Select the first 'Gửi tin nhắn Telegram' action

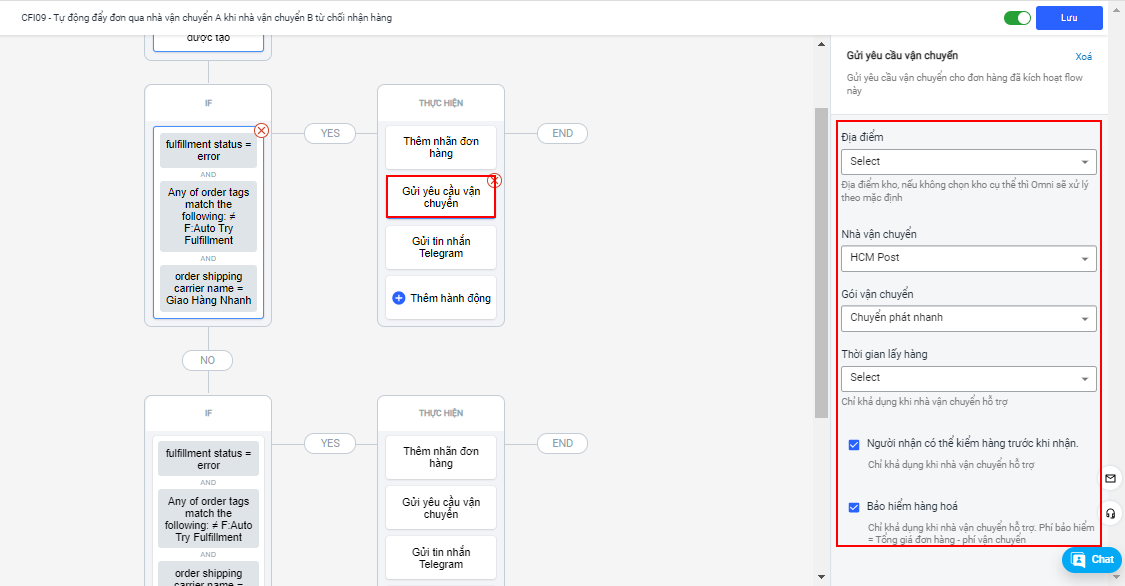point(441,248)
